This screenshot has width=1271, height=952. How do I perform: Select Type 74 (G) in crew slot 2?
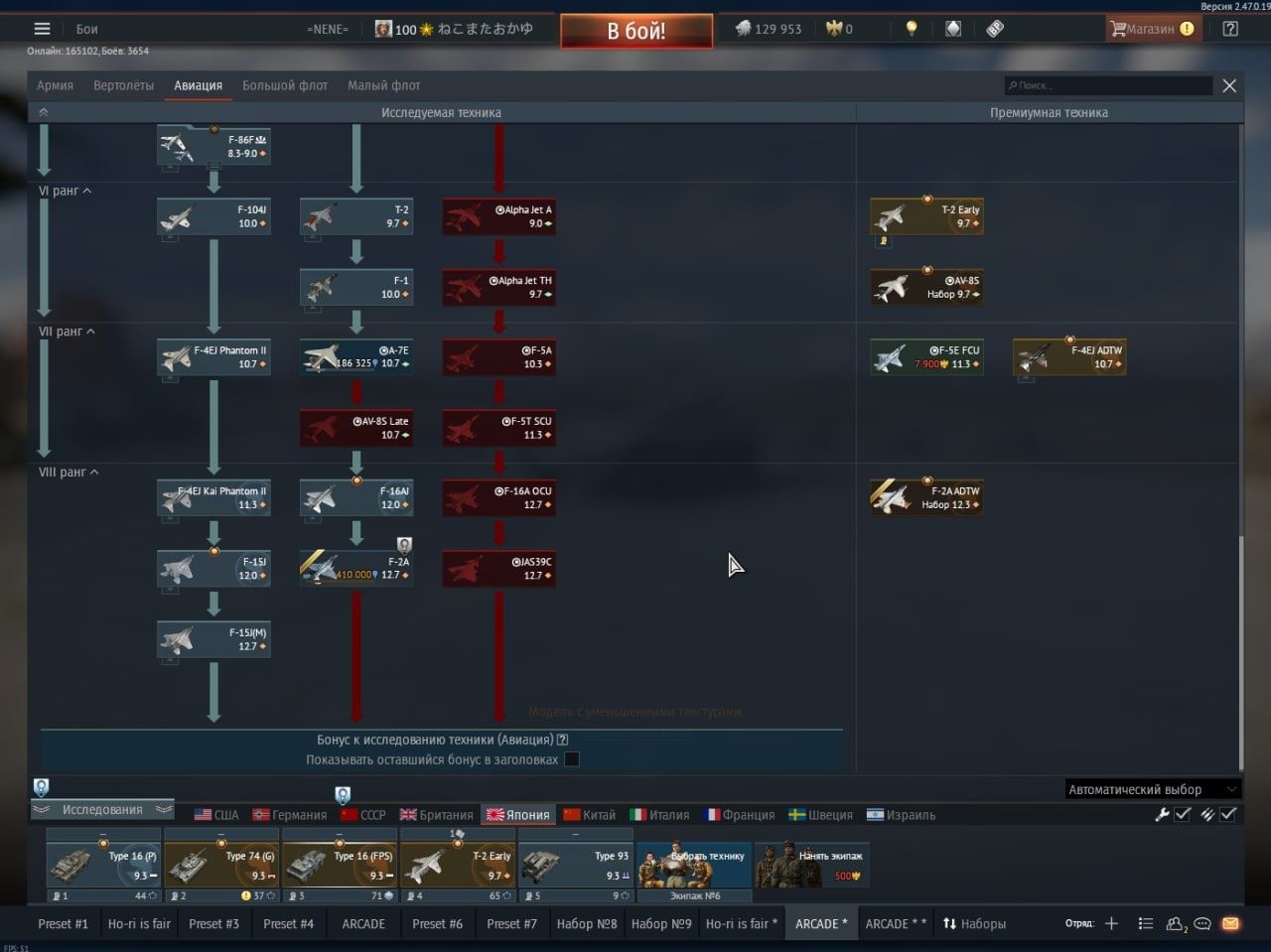point(221,865)
